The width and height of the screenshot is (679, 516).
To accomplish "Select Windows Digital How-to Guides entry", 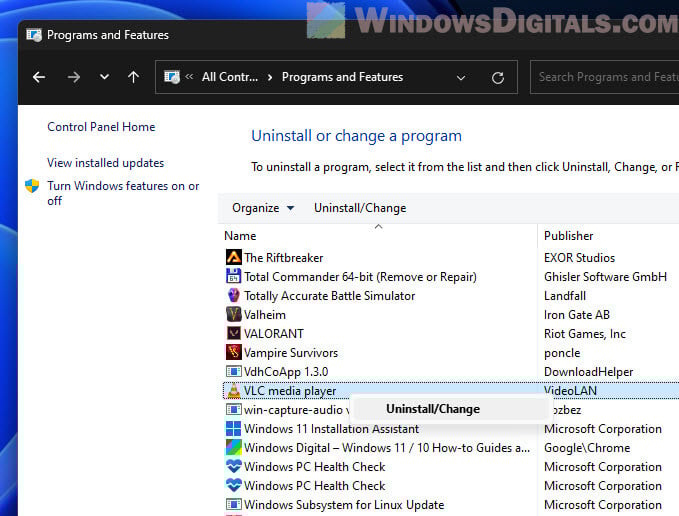I will 387,448.
